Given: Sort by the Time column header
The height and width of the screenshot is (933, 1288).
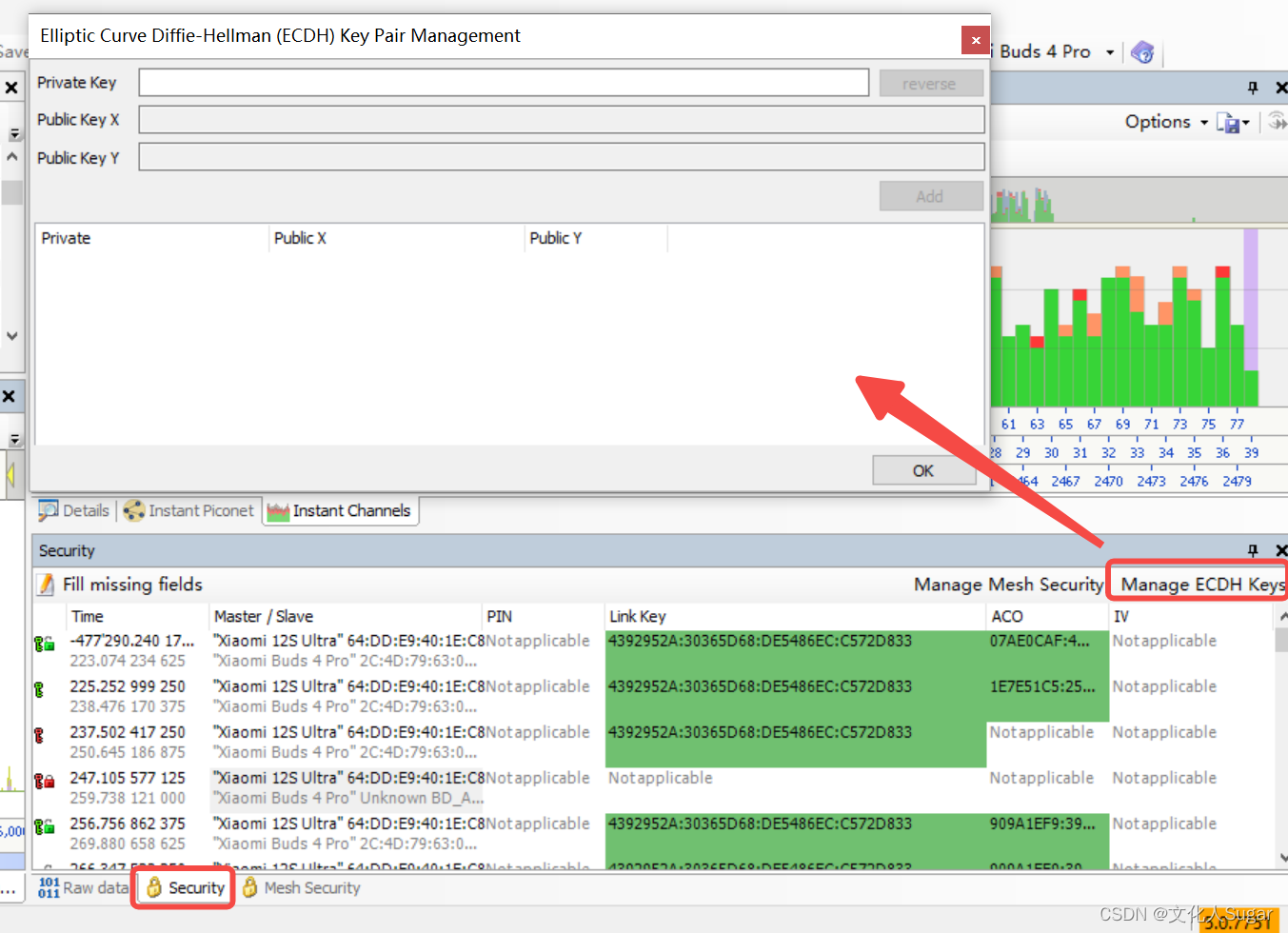Looking at the screenshot, I should pos(137,616).
